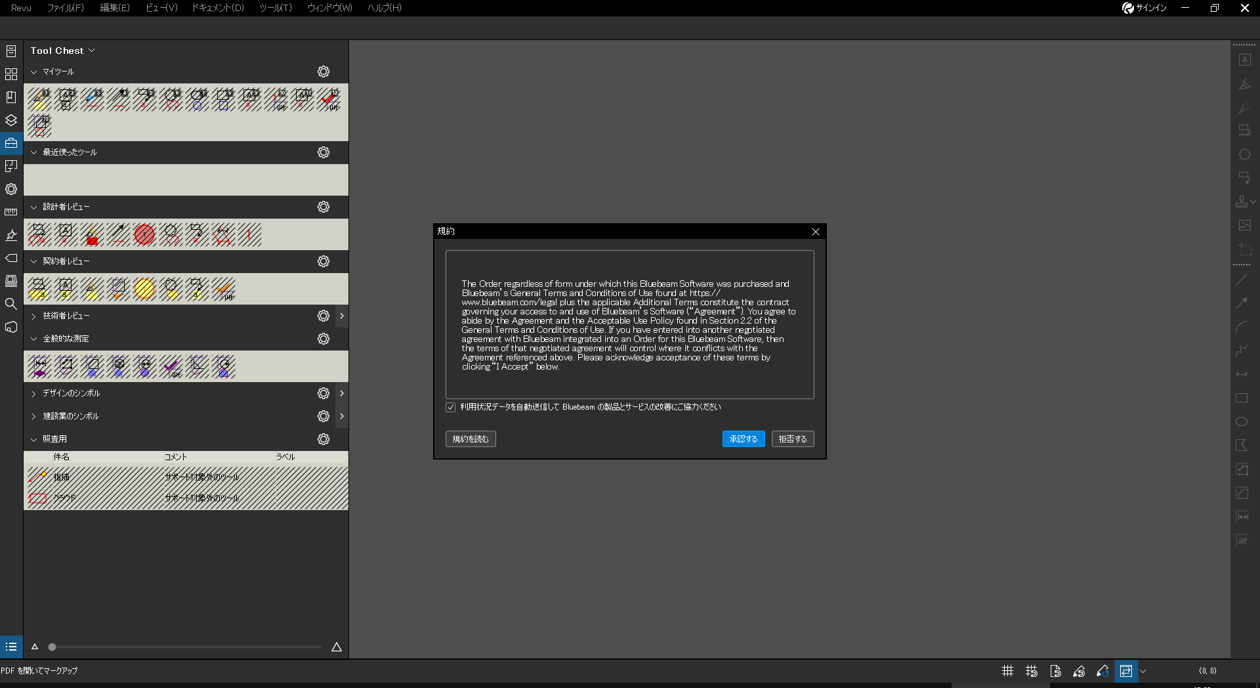
Task: Open the Search magnifier panel icon
Action: (11, 304)
